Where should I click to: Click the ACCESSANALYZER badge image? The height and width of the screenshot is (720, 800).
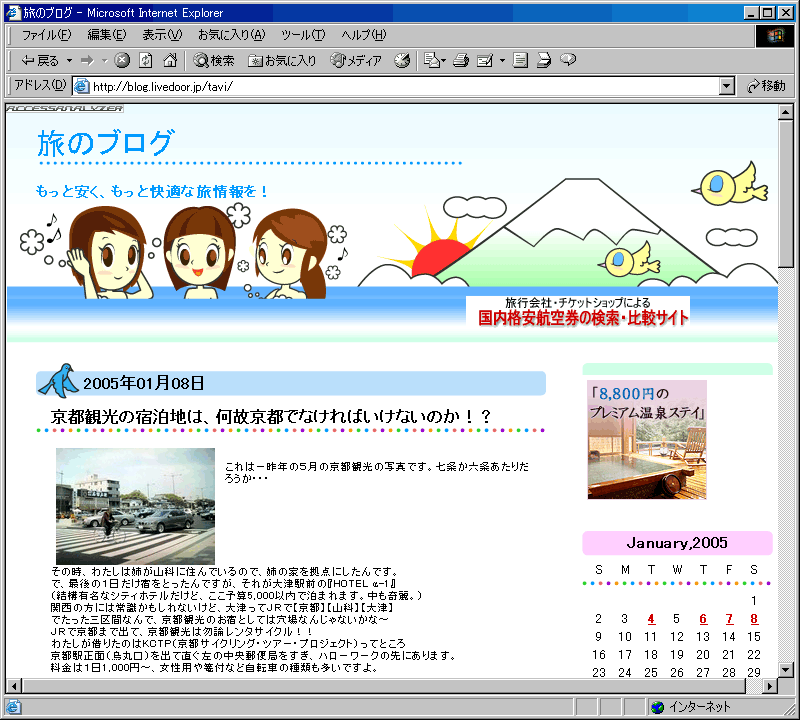[65, 108]
